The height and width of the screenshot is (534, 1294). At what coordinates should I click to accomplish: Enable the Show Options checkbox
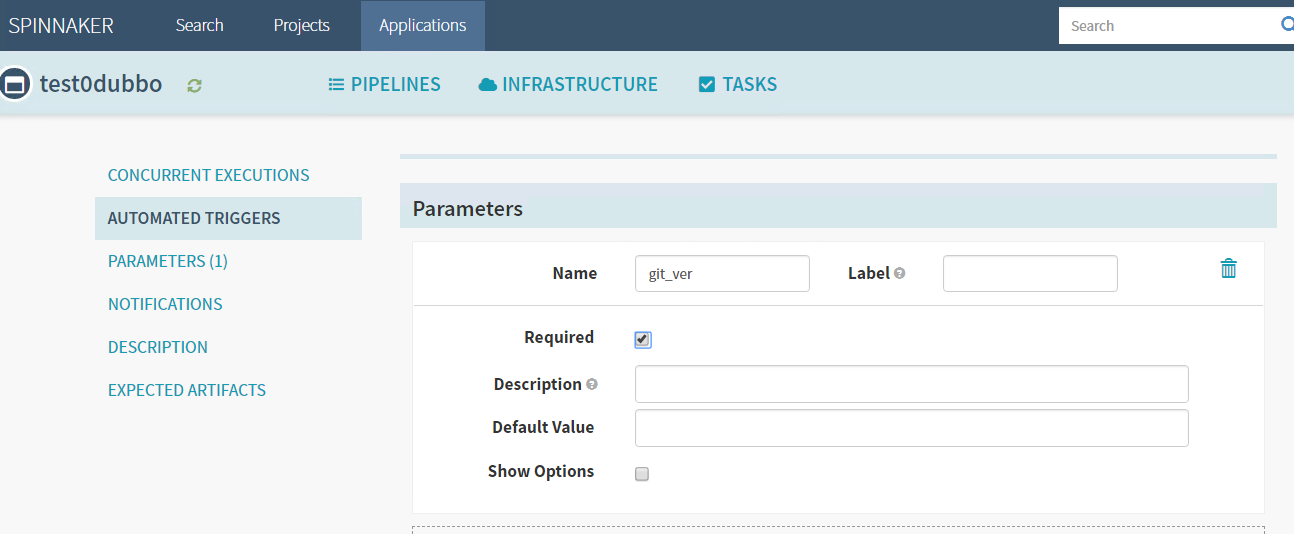pyautogui.click(x=642, y=474)
